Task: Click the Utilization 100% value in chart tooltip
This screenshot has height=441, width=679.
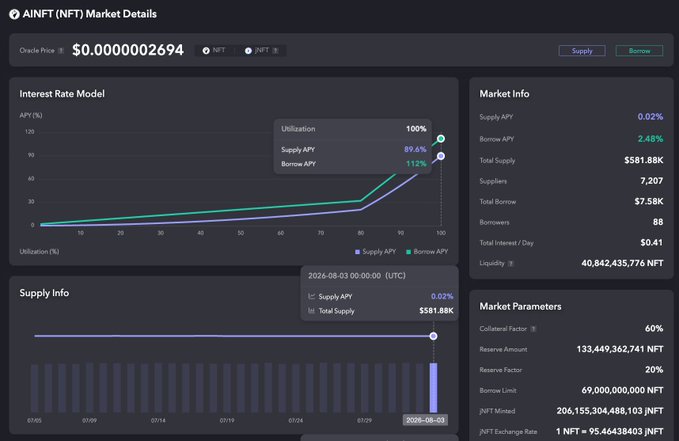Action: (x=416, y=129)
